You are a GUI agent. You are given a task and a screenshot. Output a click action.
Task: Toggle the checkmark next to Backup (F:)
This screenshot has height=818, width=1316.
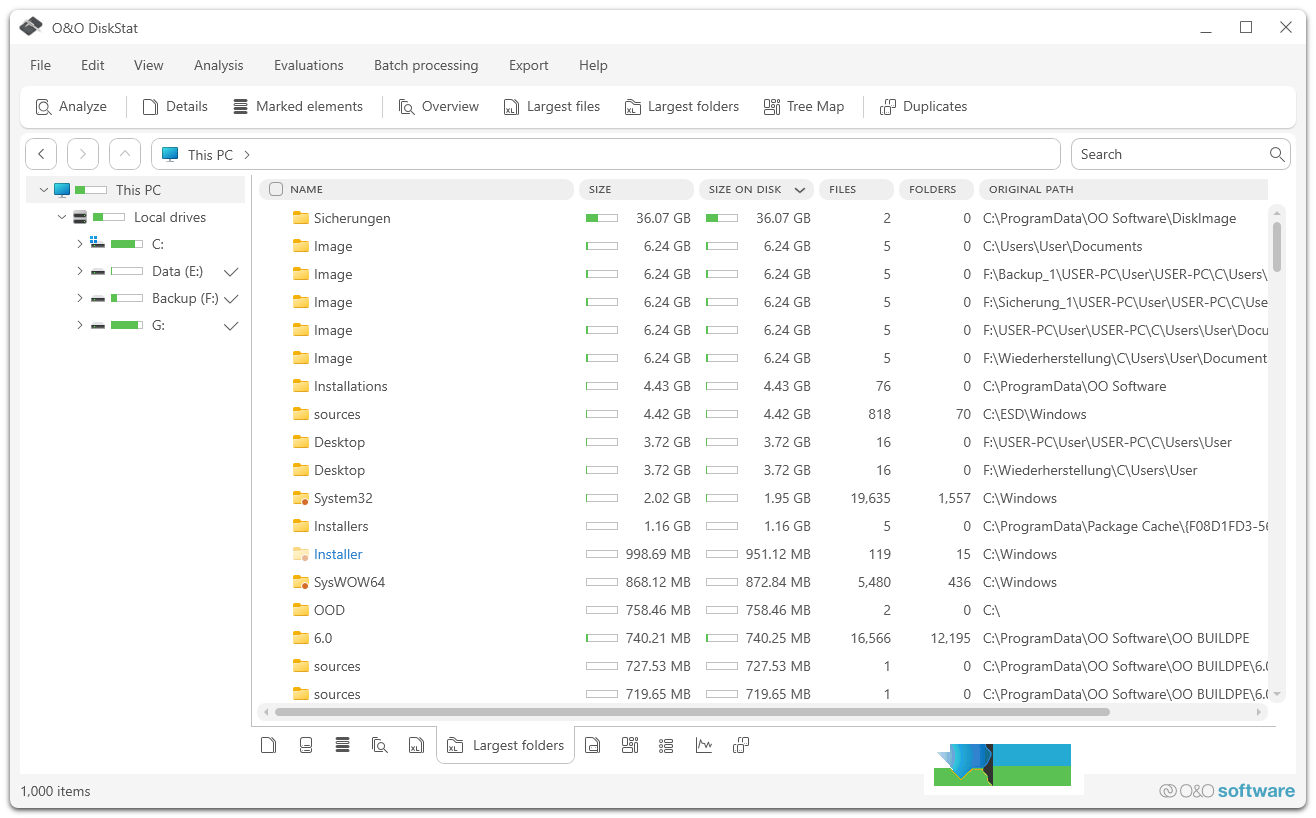(x=231, y=299)
